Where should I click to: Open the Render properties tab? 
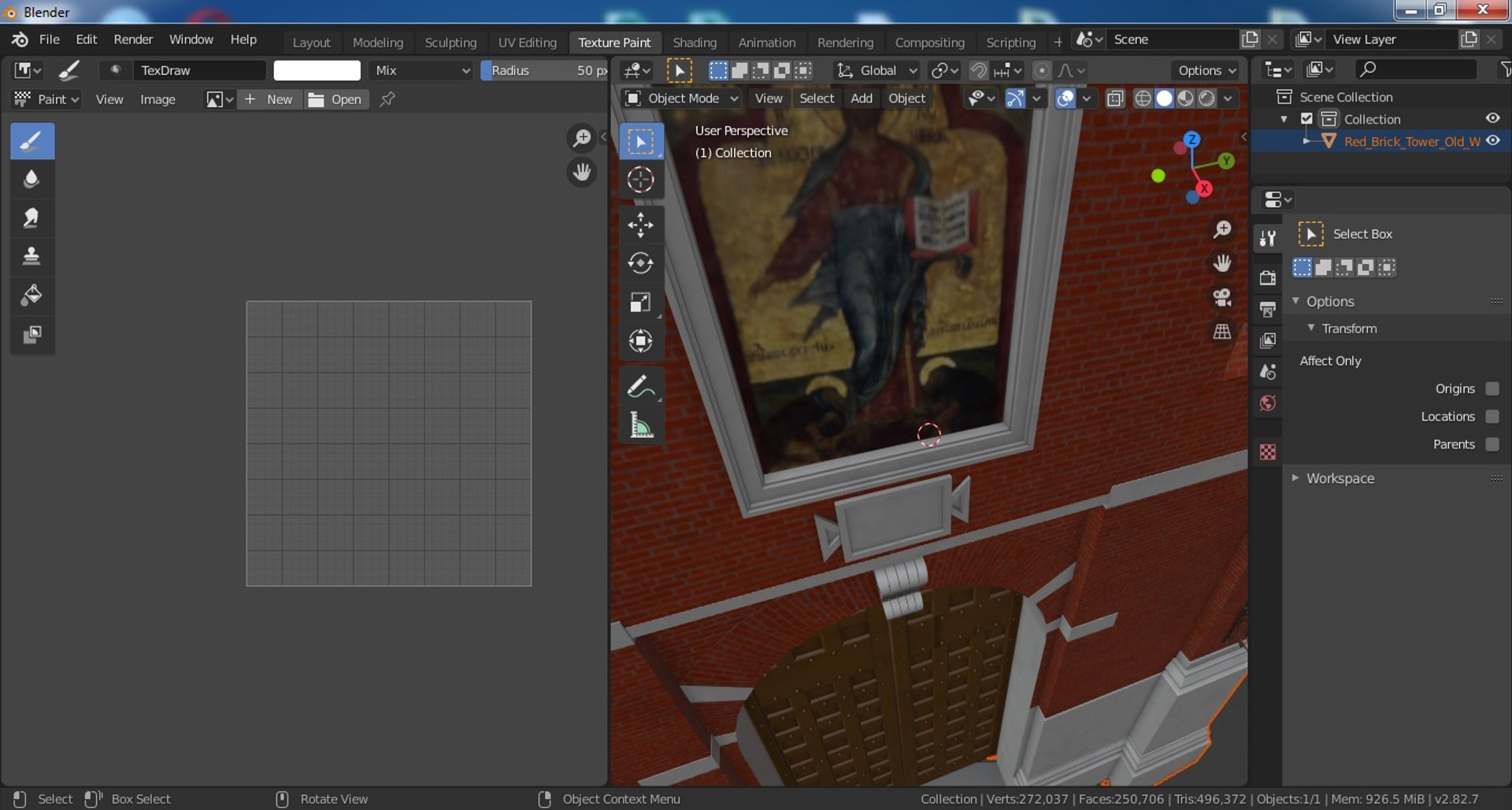(1267, 277)
